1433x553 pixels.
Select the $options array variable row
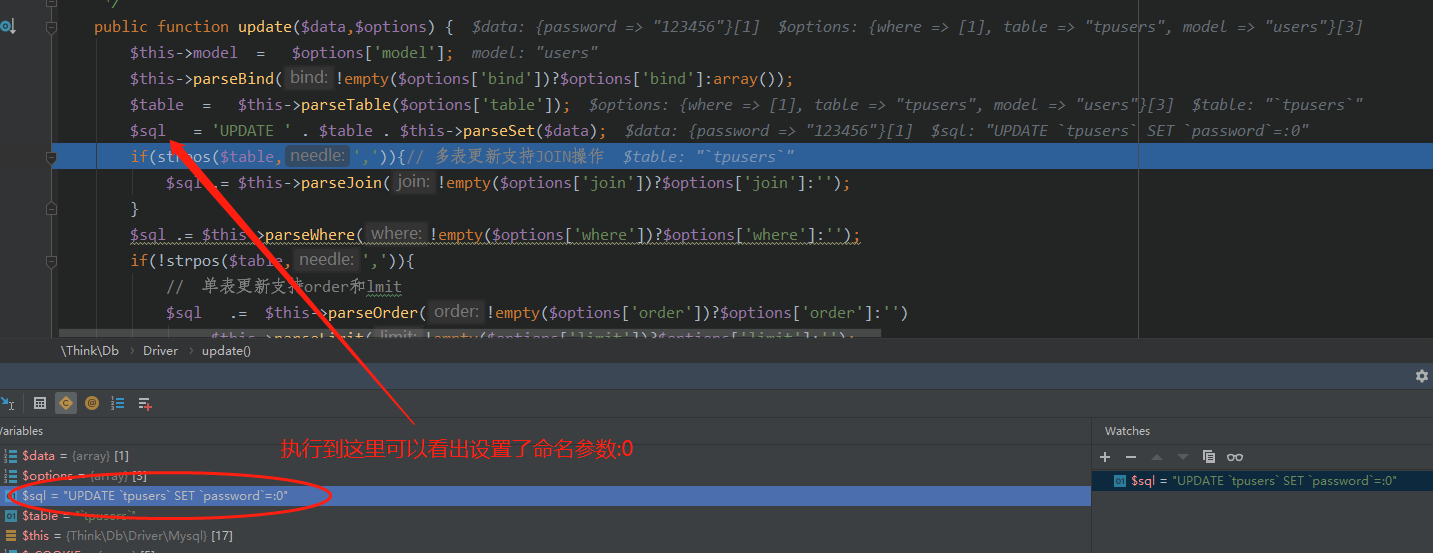(545, 476)
